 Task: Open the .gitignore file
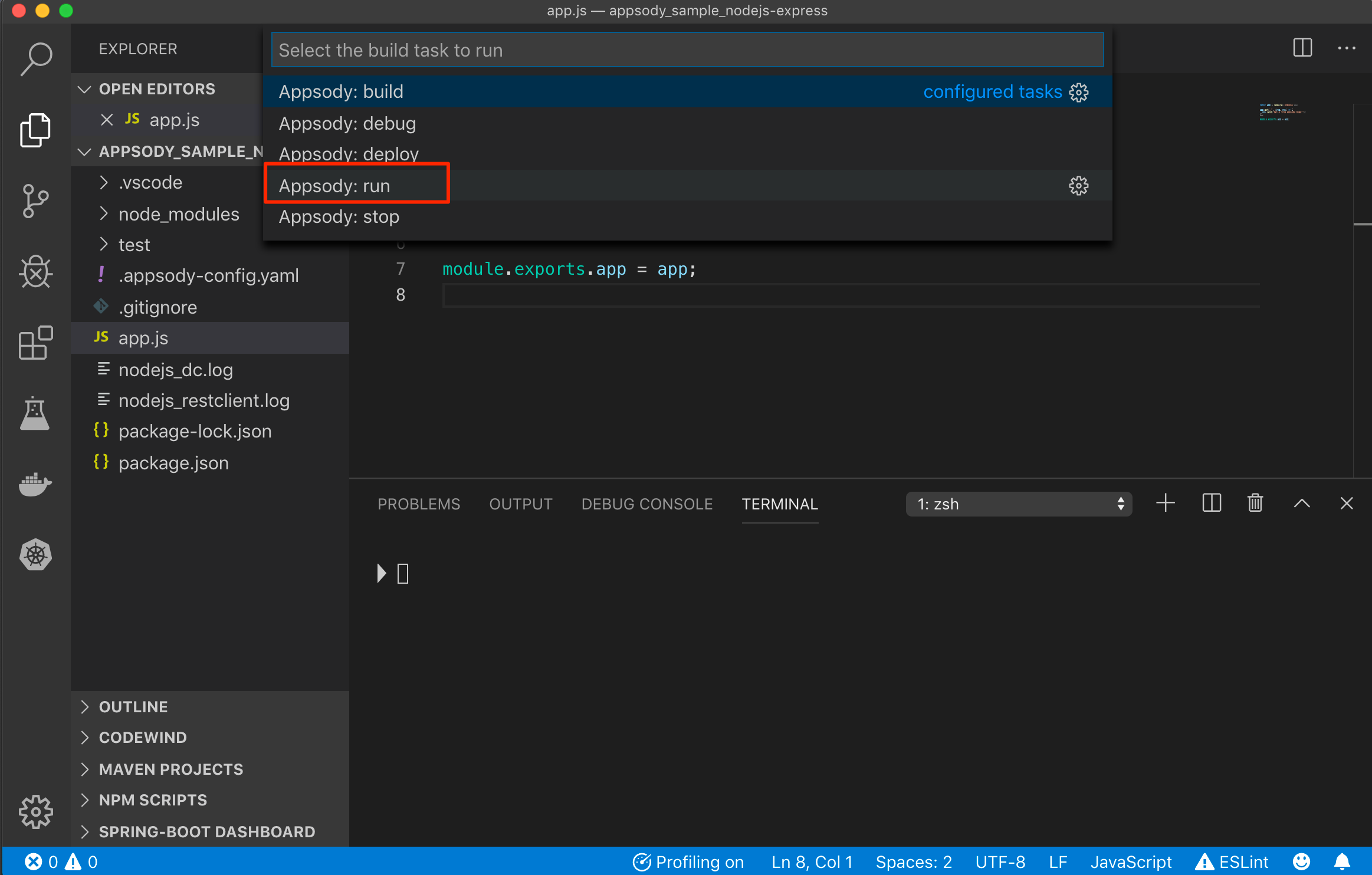pyautogui.click(x=210, y=307)
